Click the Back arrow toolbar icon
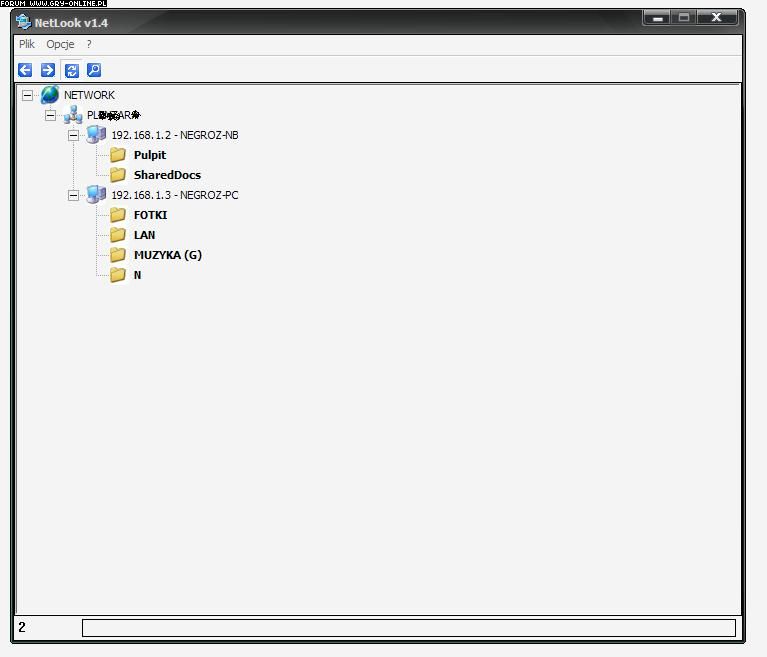The height and width of the screenshot is (657, 767). tap(25, 70)
